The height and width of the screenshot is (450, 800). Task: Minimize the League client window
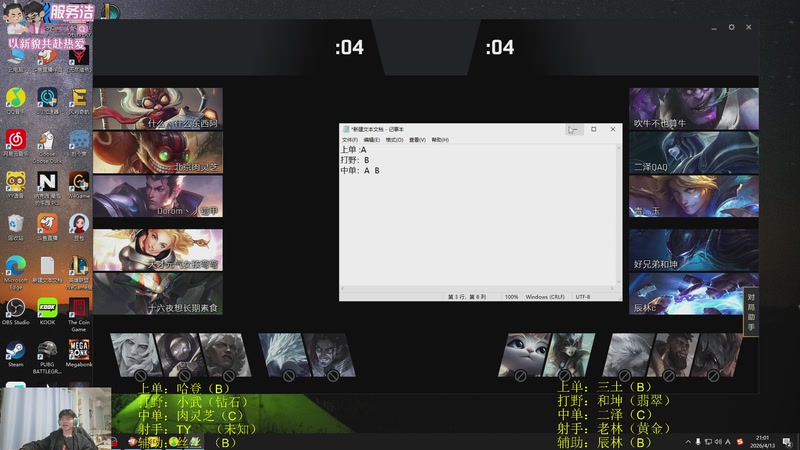click(714, 28)
